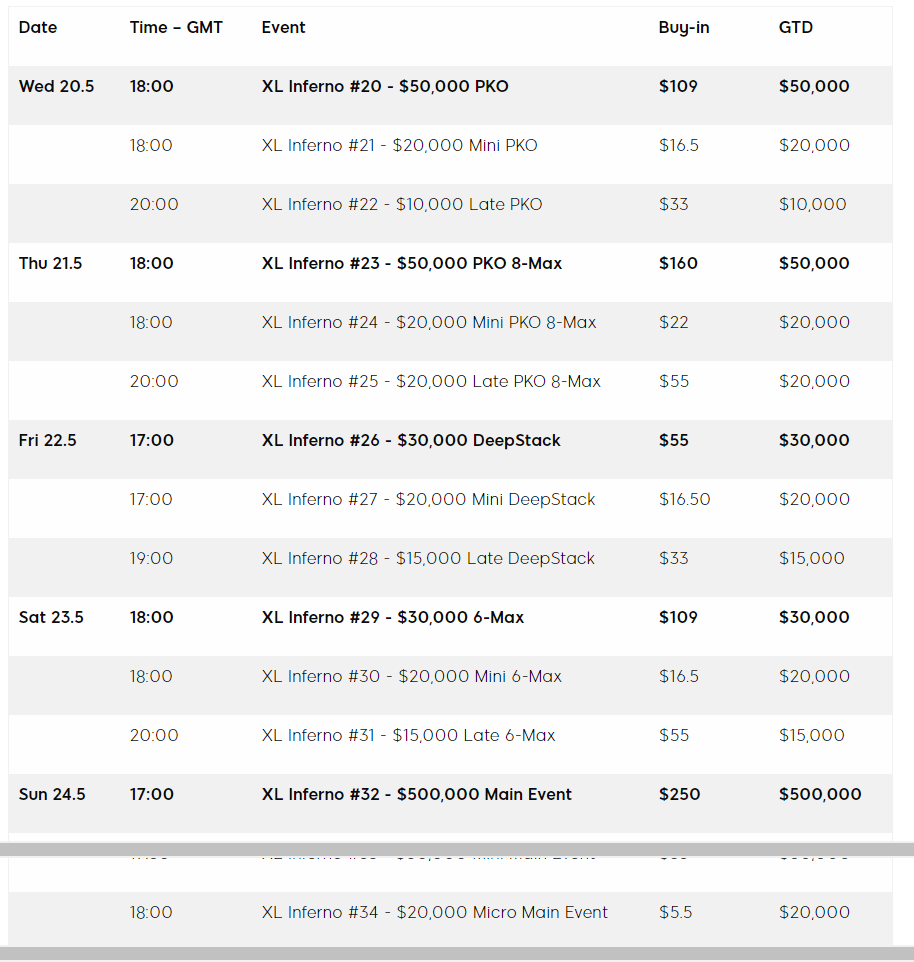Screen dimensions: 914x962
Task: Click the XL Inferno #20 $50,000 PKO event
Action: [x=385, y=87]
